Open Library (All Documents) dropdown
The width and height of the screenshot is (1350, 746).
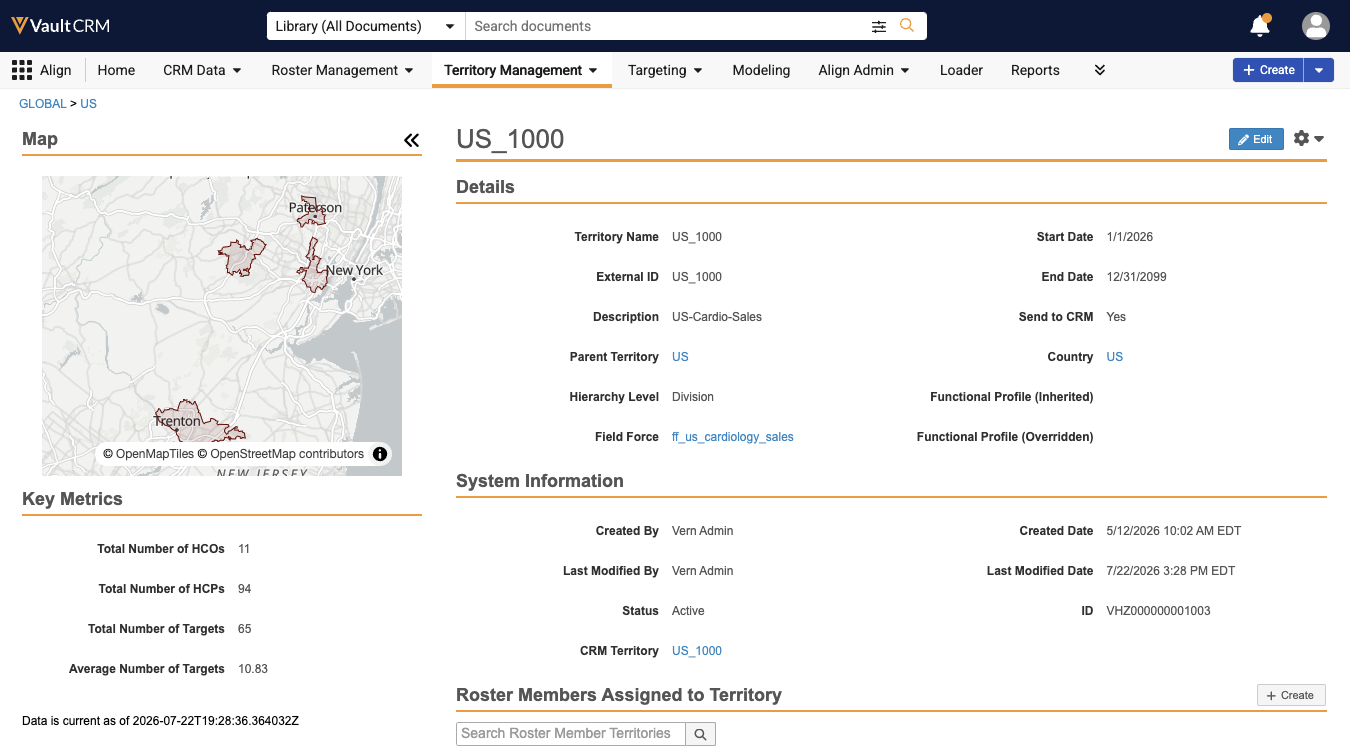[x=364, y=26]
